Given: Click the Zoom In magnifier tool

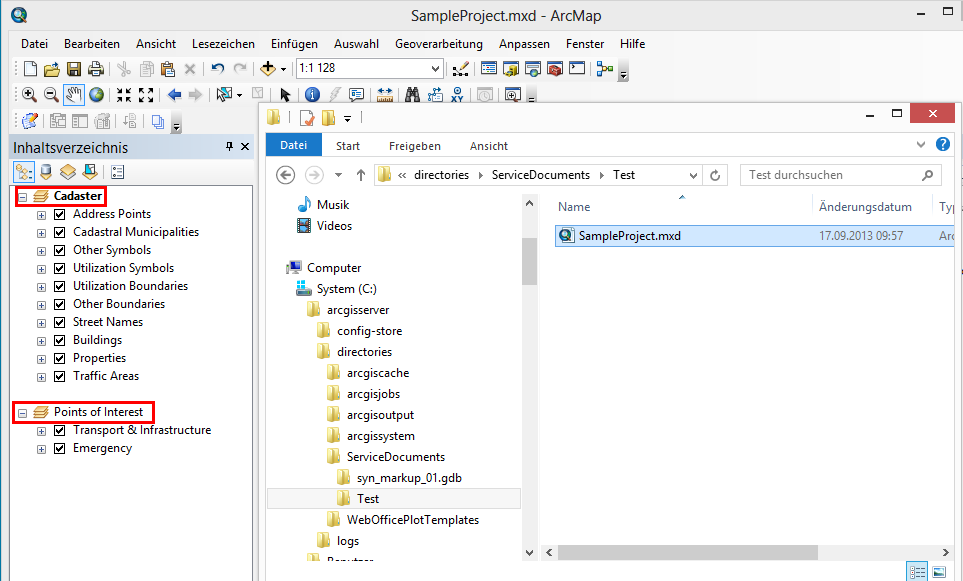Looking at the screenshot, I should click(27, 94).
